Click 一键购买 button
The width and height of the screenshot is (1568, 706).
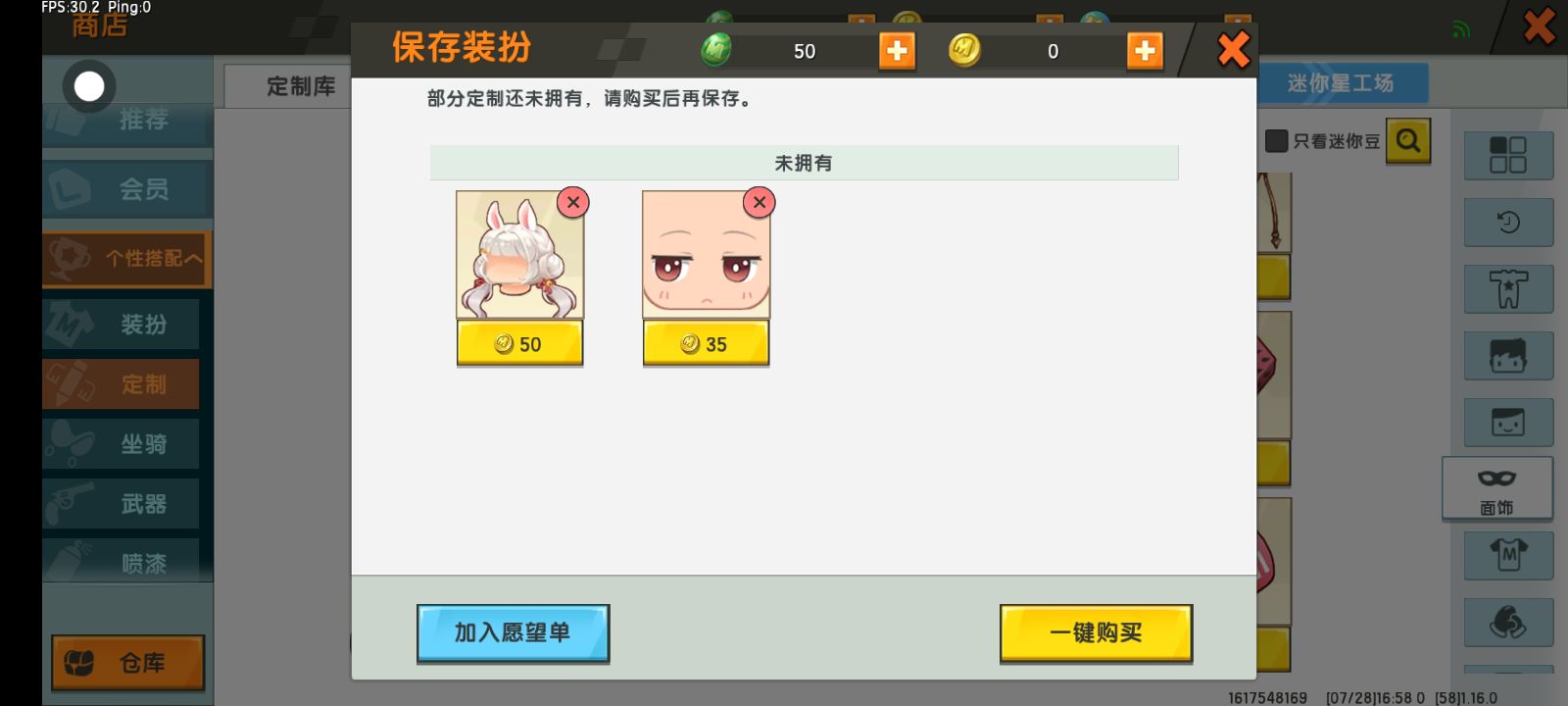pos(1096,633)
